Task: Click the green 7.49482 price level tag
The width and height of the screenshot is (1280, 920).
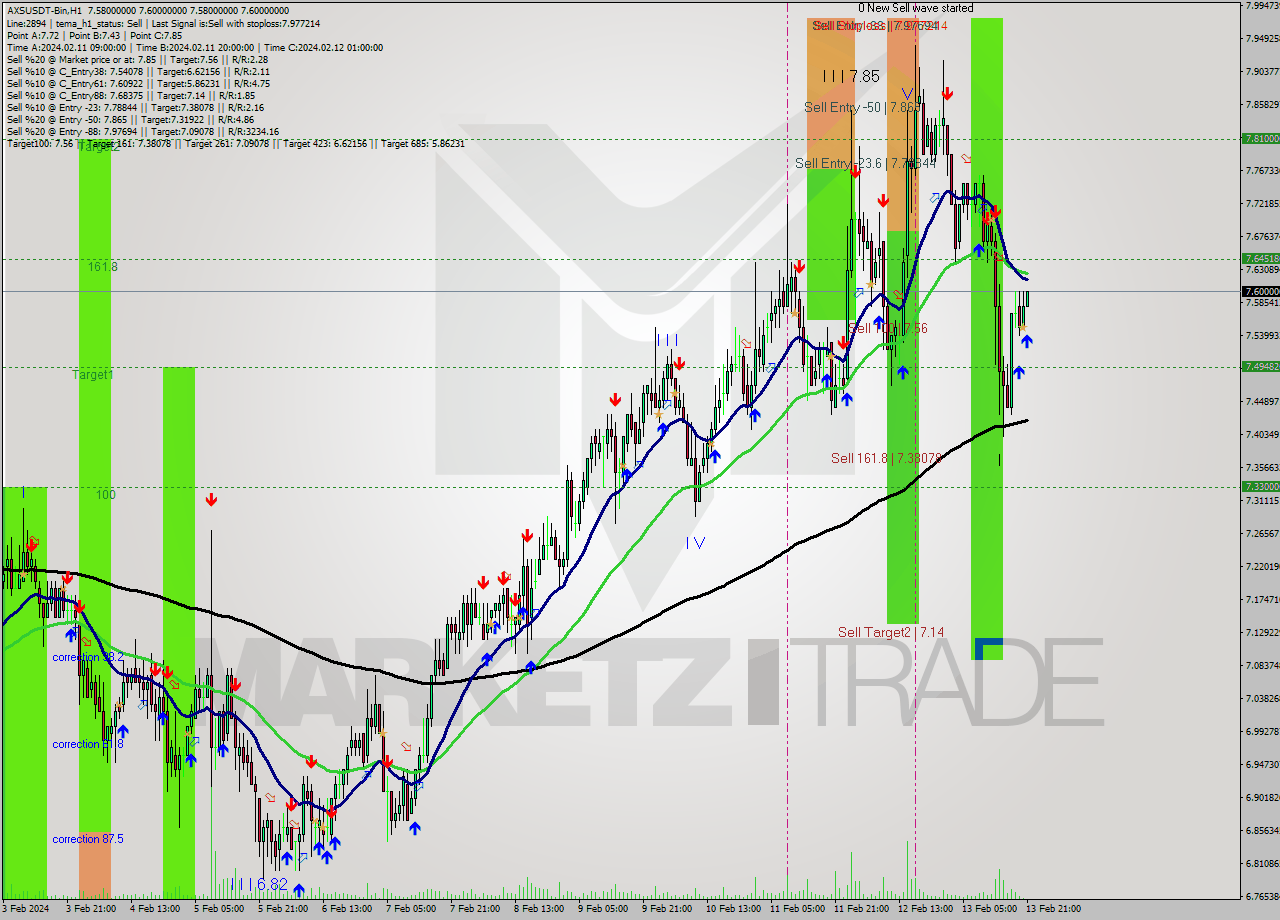Action: point(1260,366)
